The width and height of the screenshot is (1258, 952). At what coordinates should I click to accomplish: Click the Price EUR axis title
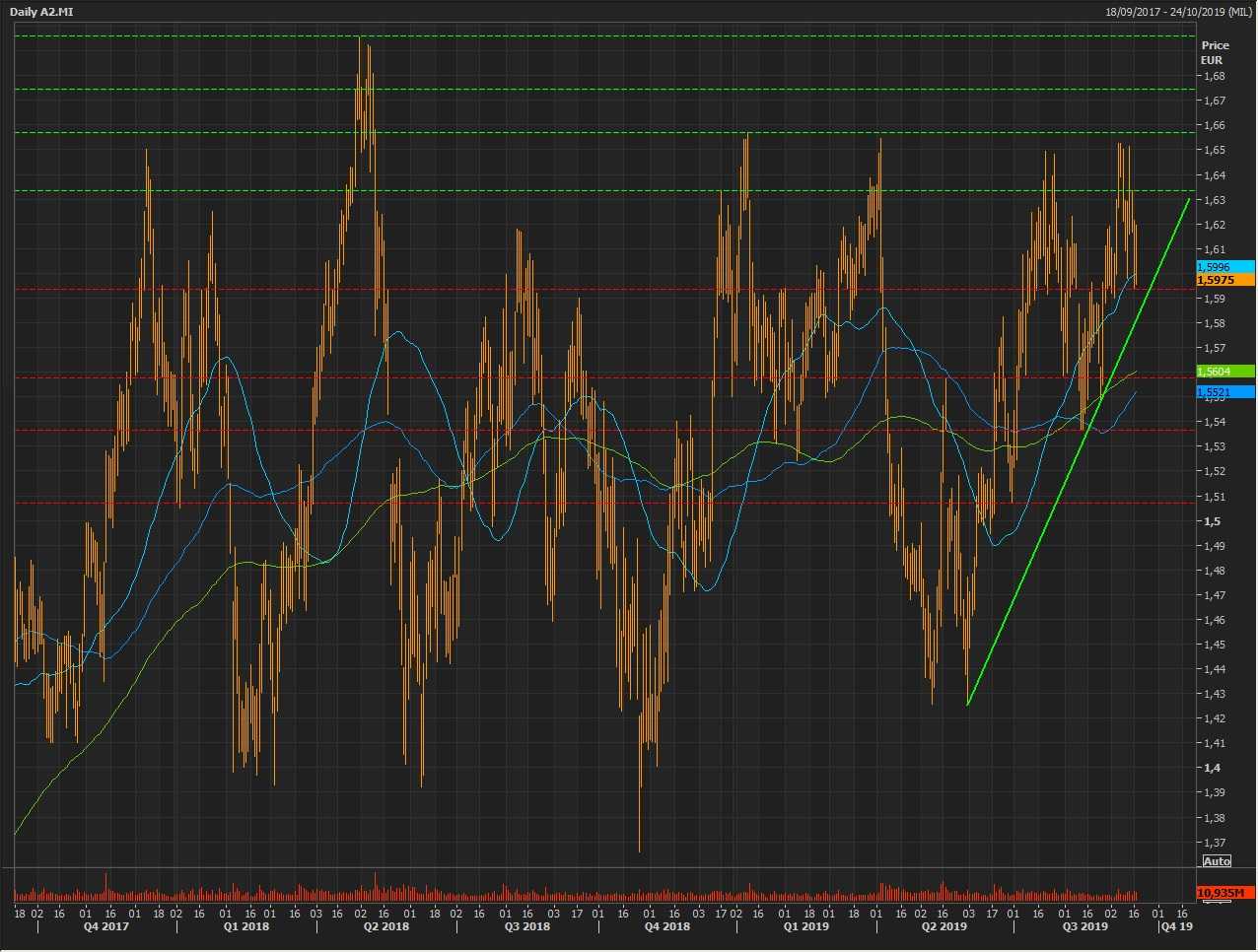tap(1215, 52)
